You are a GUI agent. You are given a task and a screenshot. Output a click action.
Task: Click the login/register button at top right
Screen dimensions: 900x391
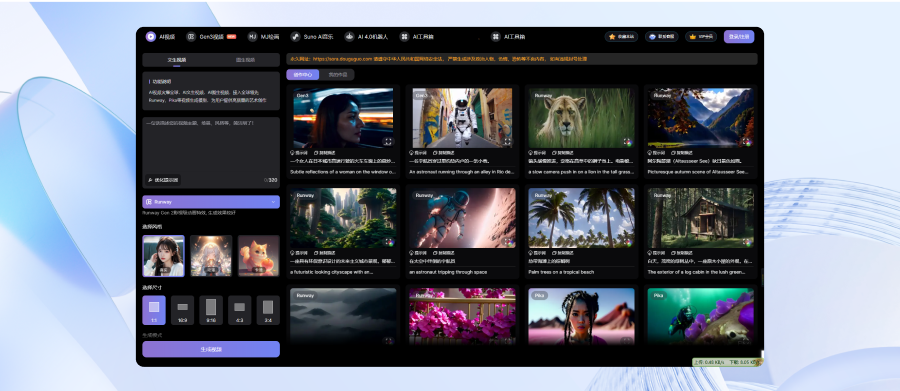coord(739,37)
